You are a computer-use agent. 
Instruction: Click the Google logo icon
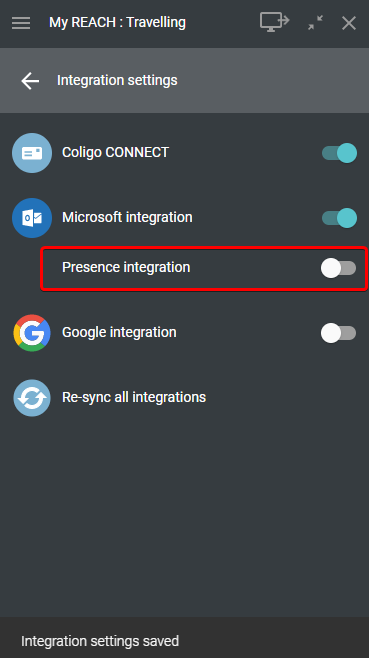tap(32, 333)
